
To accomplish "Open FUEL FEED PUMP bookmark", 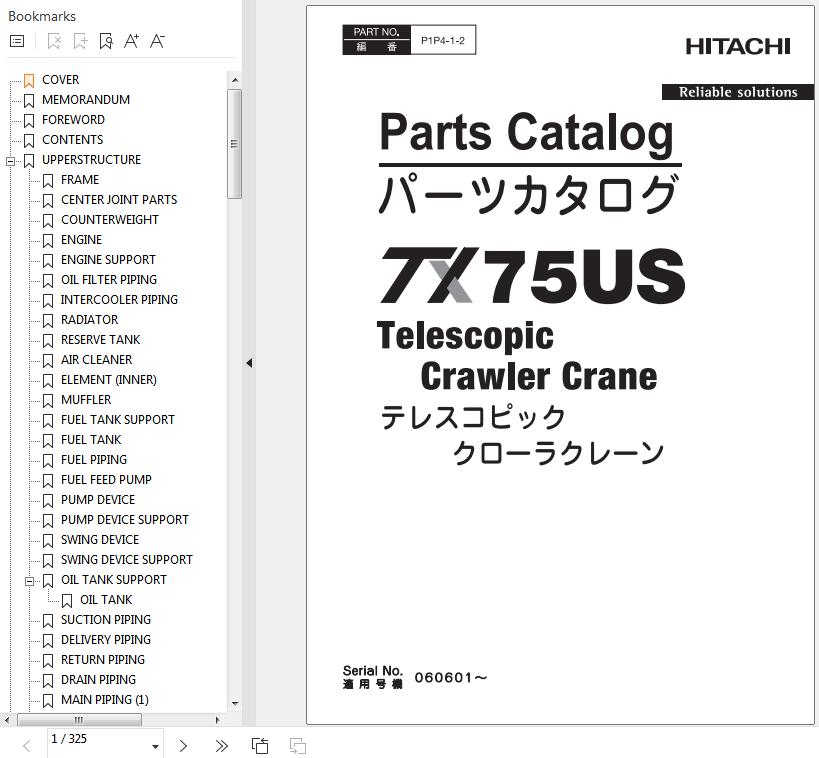I will pos(106,480).
